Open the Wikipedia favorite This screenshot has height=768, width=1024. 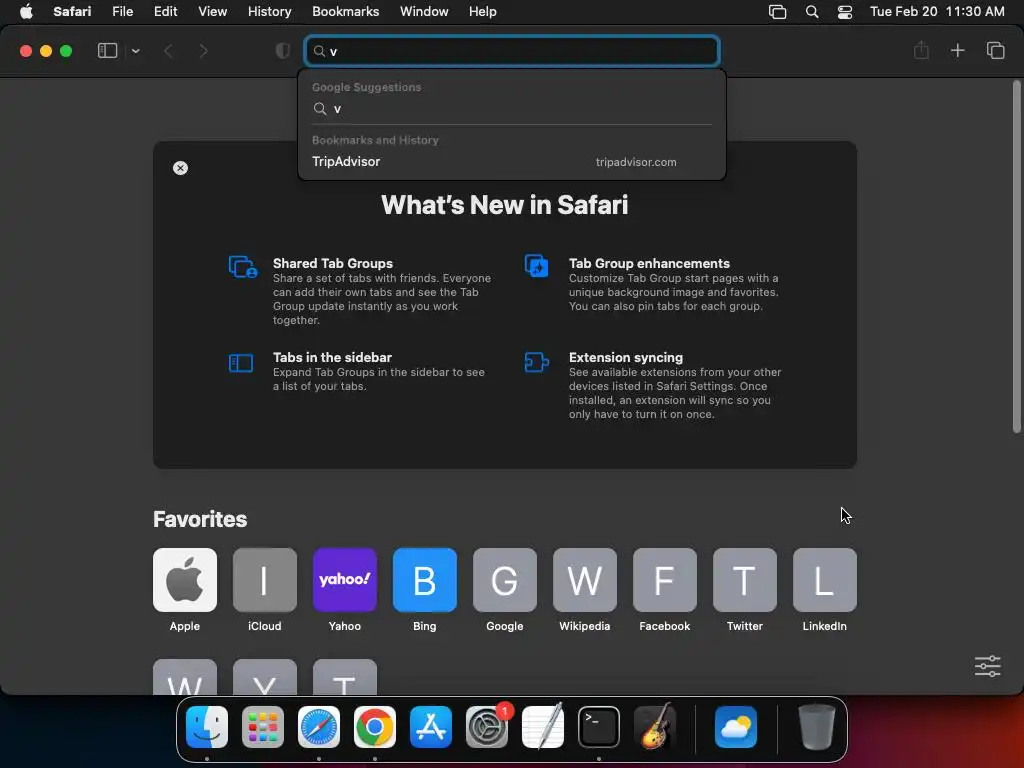point(584,580)
